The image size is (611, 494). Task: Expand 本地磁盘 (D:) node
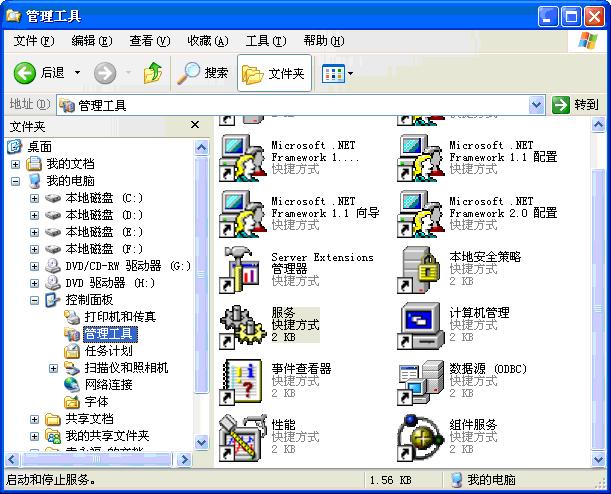pos(34,215)
